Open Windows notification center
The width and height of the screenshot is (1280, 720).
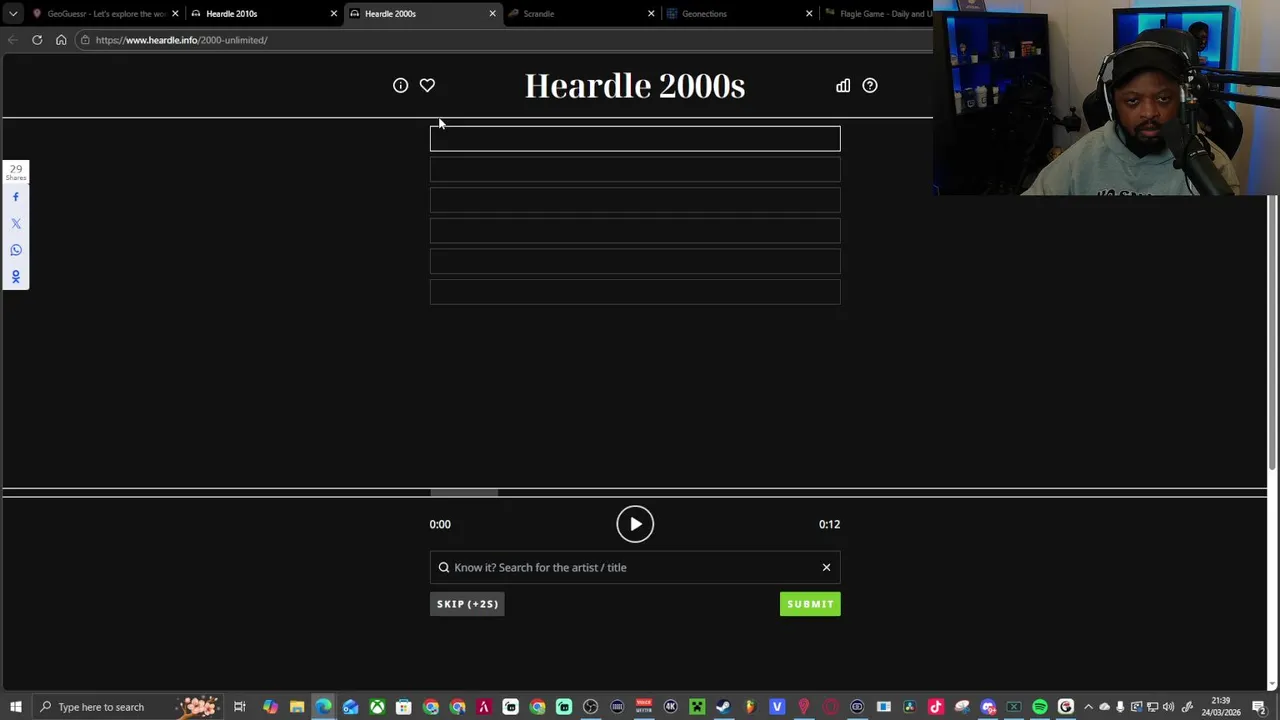click(1259, 707)
